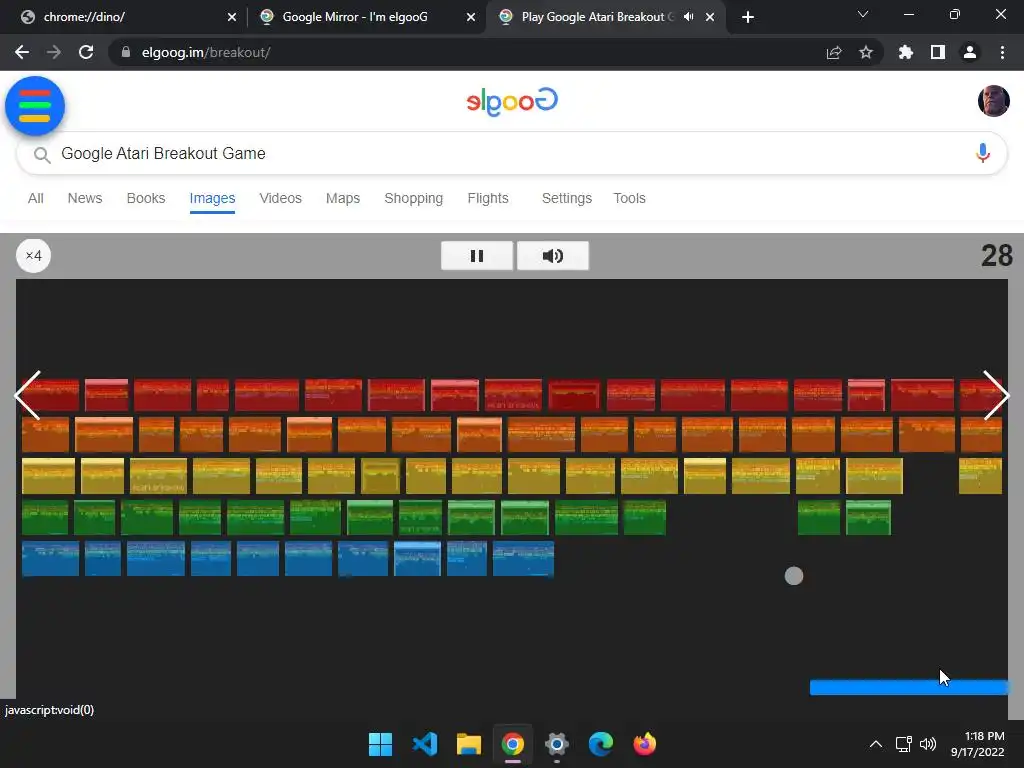Click Chrome icon in taskbar

point(513,744)
